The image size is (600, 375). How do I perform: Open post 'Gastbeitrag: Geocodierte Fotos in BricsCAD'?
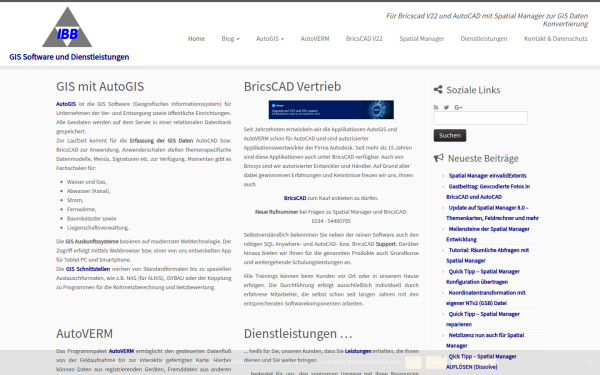pos(488,192)
